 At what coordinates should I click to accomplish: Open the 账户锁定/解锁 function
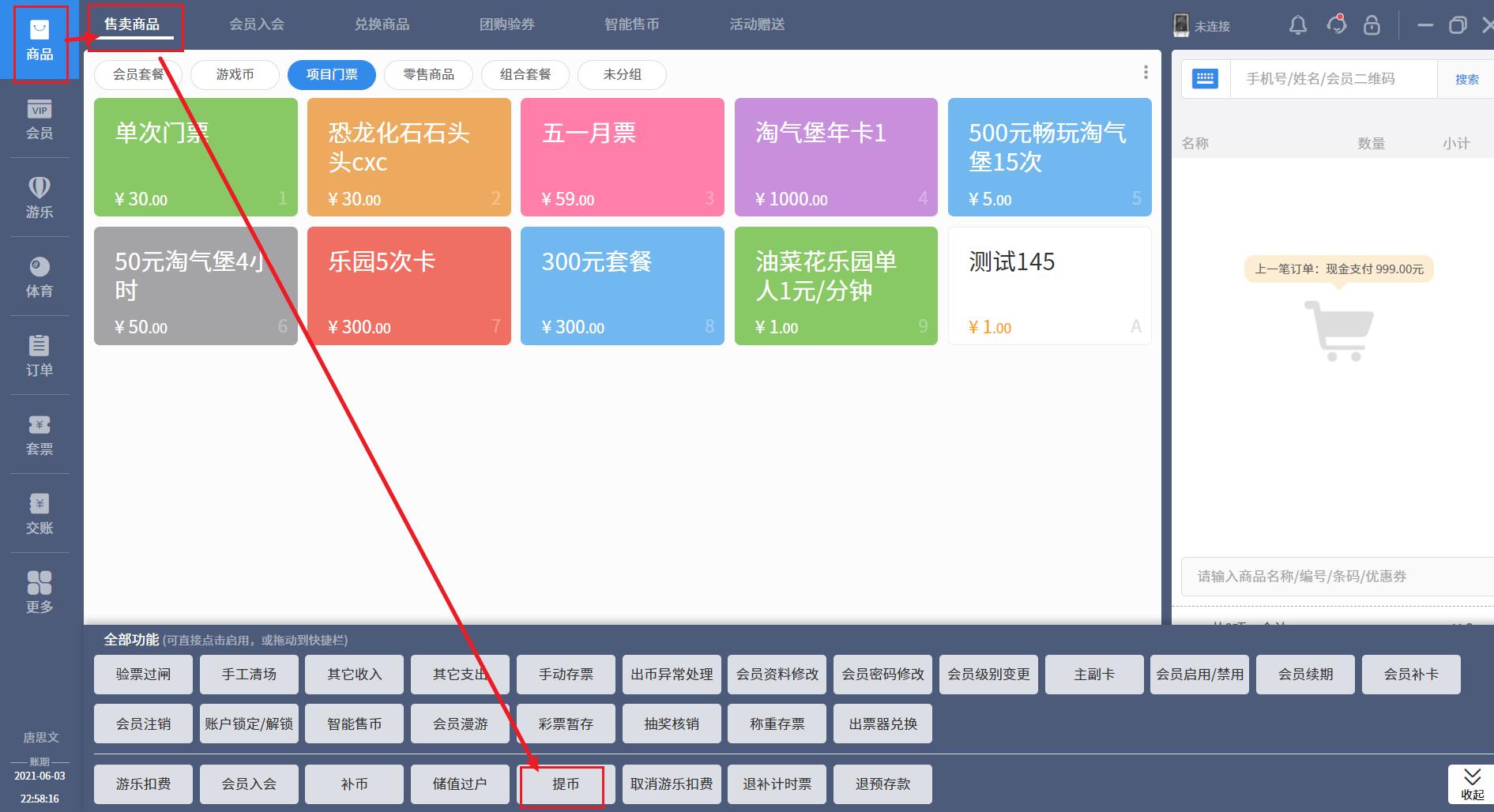(x=249, y=724)
